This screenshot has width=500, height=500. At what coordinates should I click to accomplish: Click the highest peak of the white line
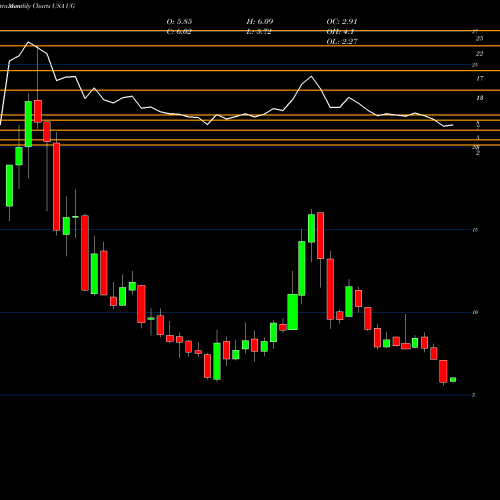pos(28,42)
